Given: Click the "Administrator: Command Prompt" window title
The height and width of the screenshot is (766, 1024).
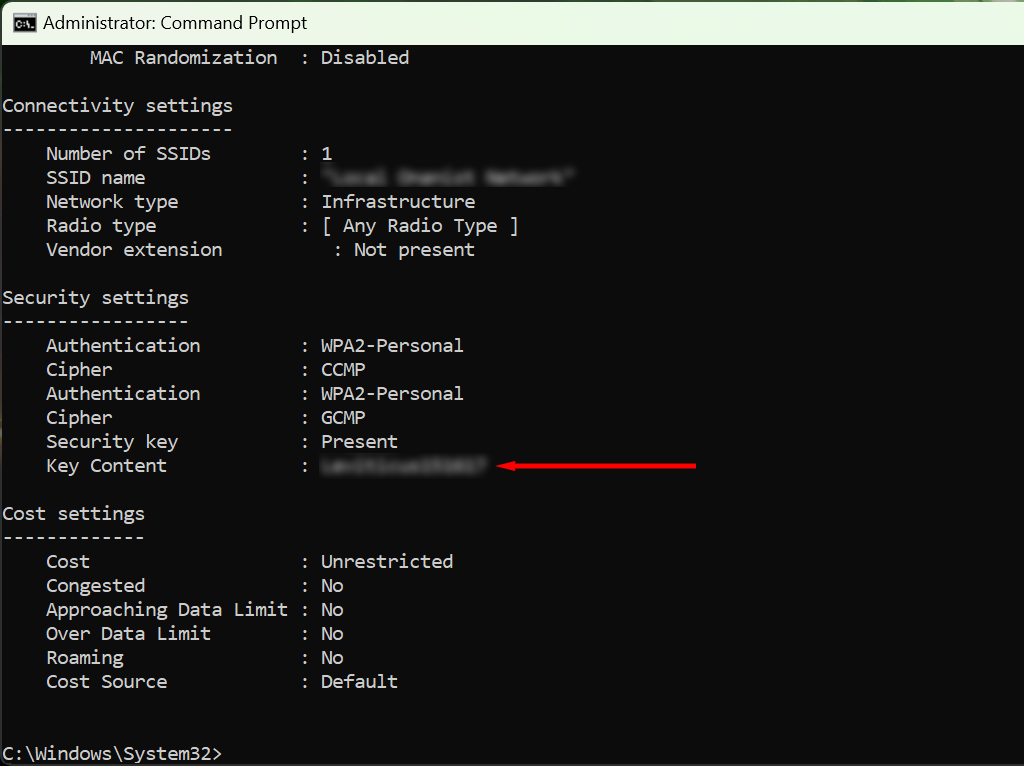Looking at the screenshot, I should tap(175, 22).
